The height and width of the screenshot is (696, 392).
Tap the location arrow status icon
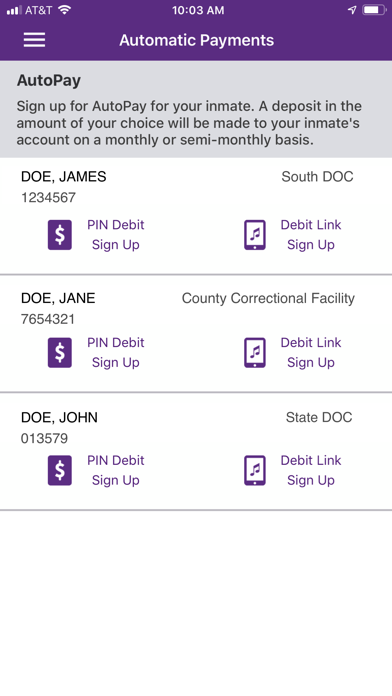352,10
